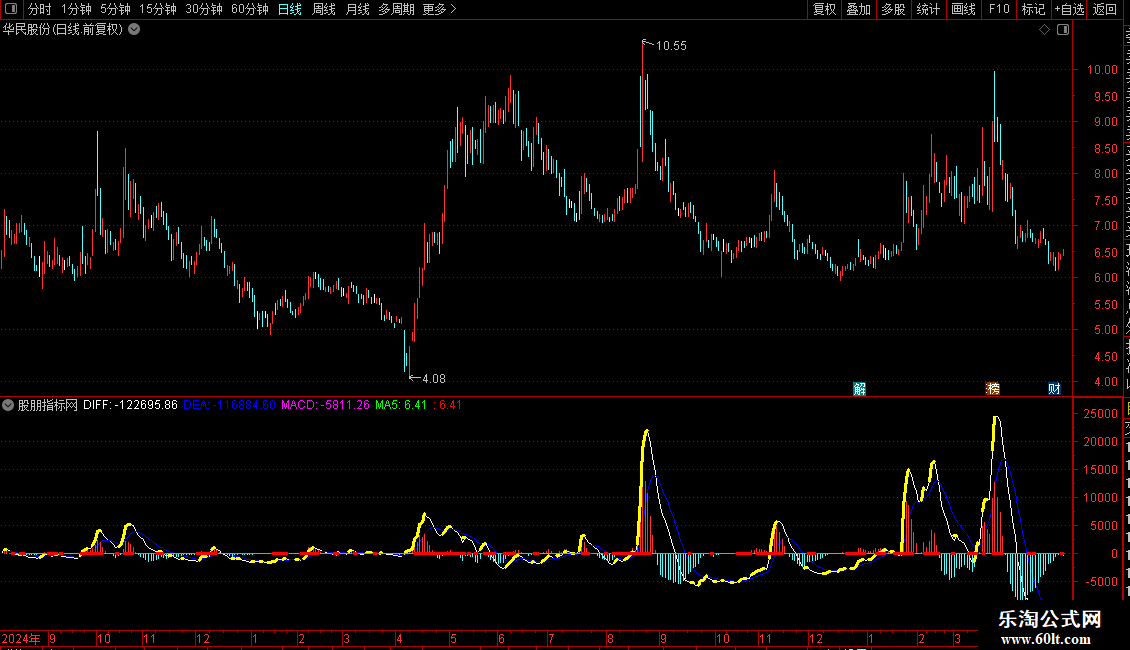This screenshot has height=650, width=1130.
Task: Open the 多周期 multi-period view
Action: 396,9
